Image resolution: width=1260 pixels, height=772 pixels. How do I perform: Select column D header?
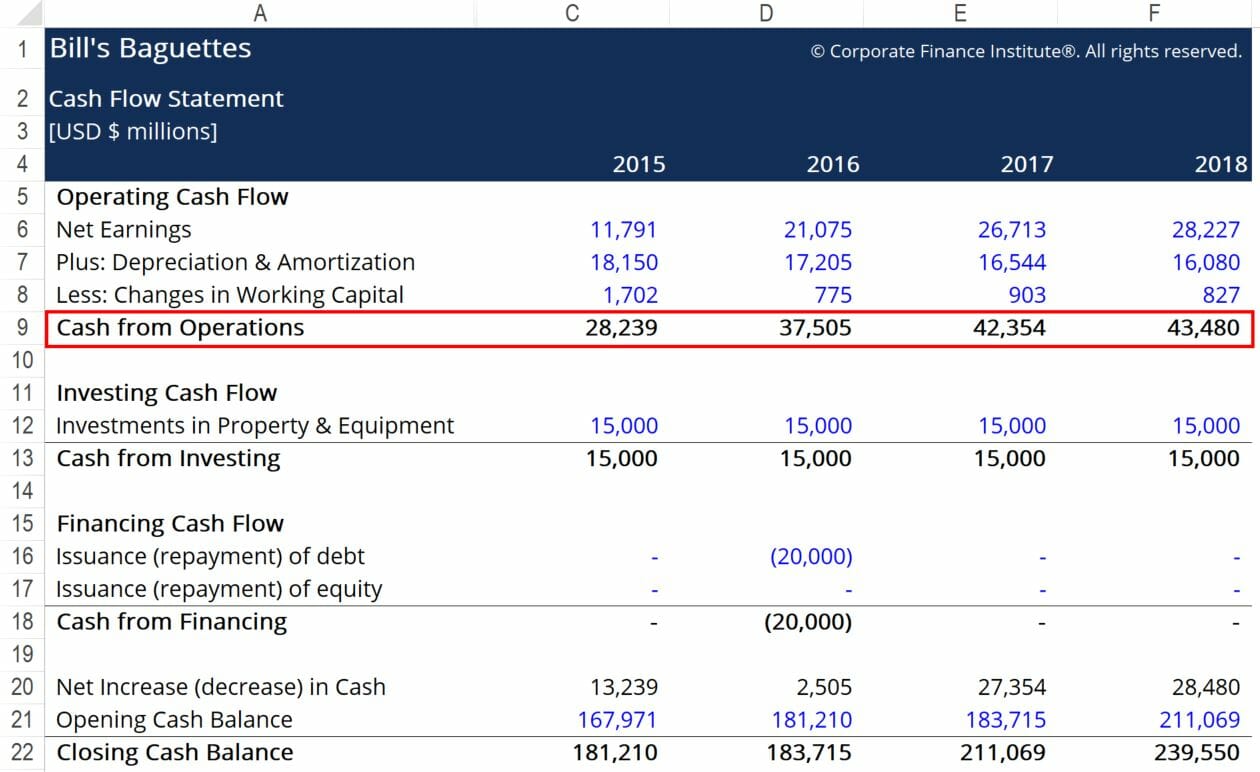766,12
